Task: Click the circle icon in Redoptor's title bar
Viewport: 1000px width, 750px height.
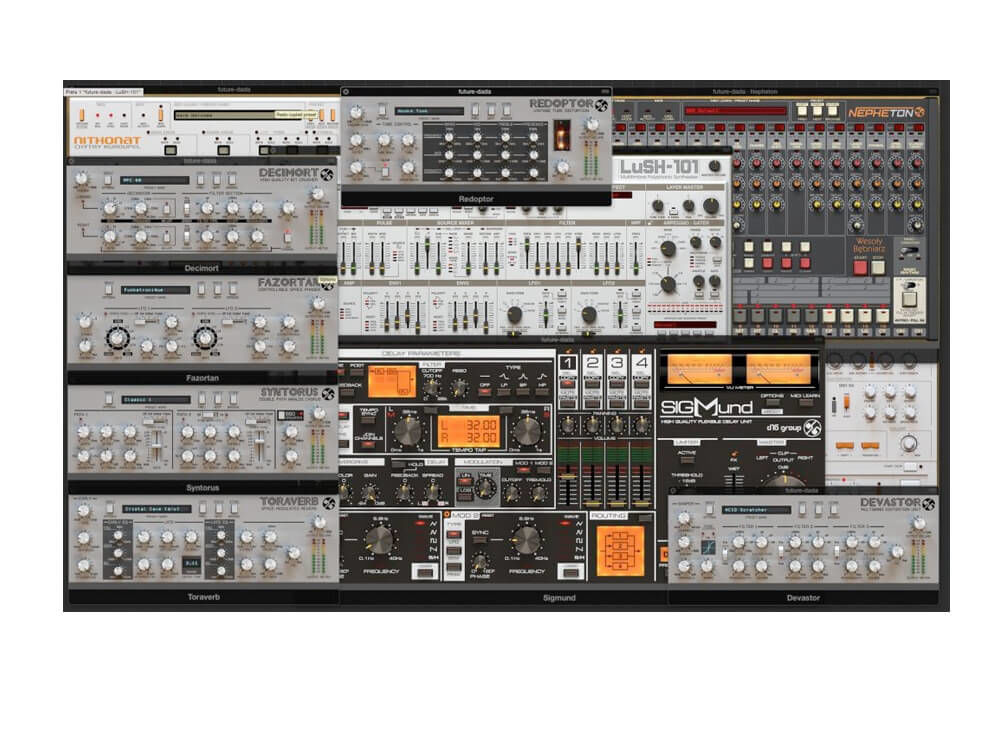Action: click(346, 92)
